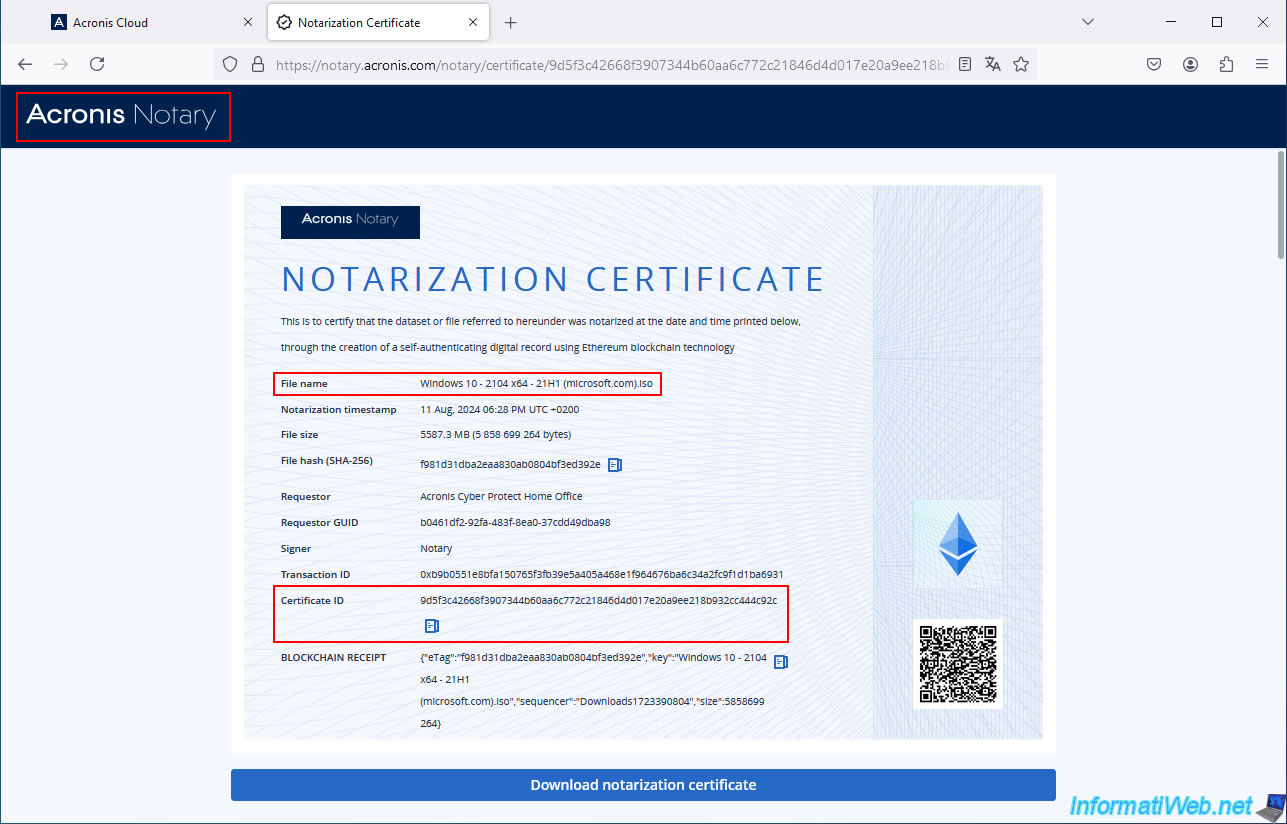Open the Extensions puzzle icon
1287x824 pixels.
coord(1226,64)
